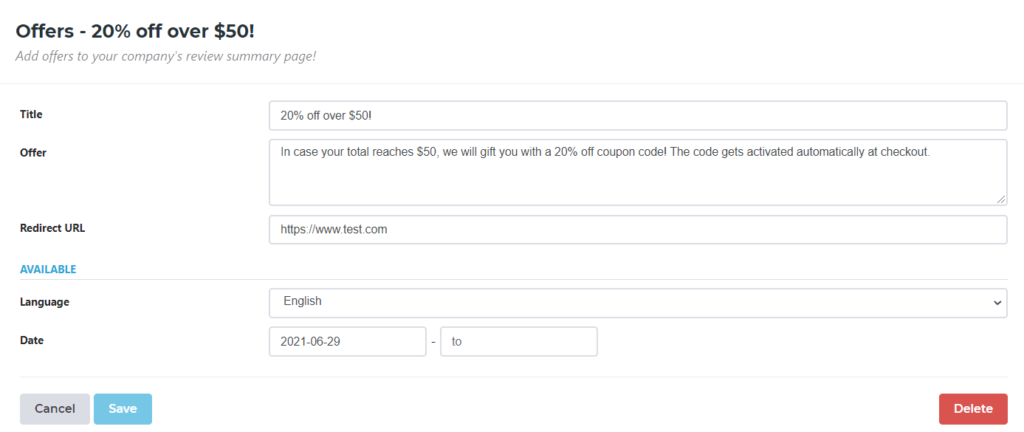Click the 'Add offers to your company's' subtitle
1024x432 pixels.
[166, 56]
